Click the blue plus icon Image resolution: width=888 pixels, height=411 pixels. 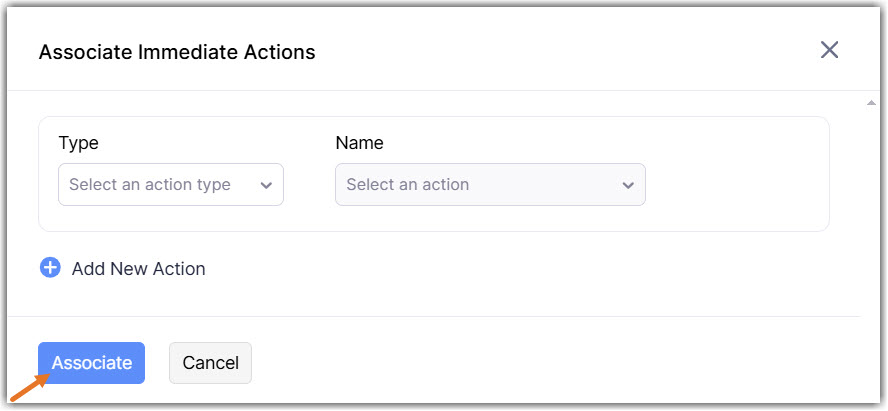click(50, 268)
